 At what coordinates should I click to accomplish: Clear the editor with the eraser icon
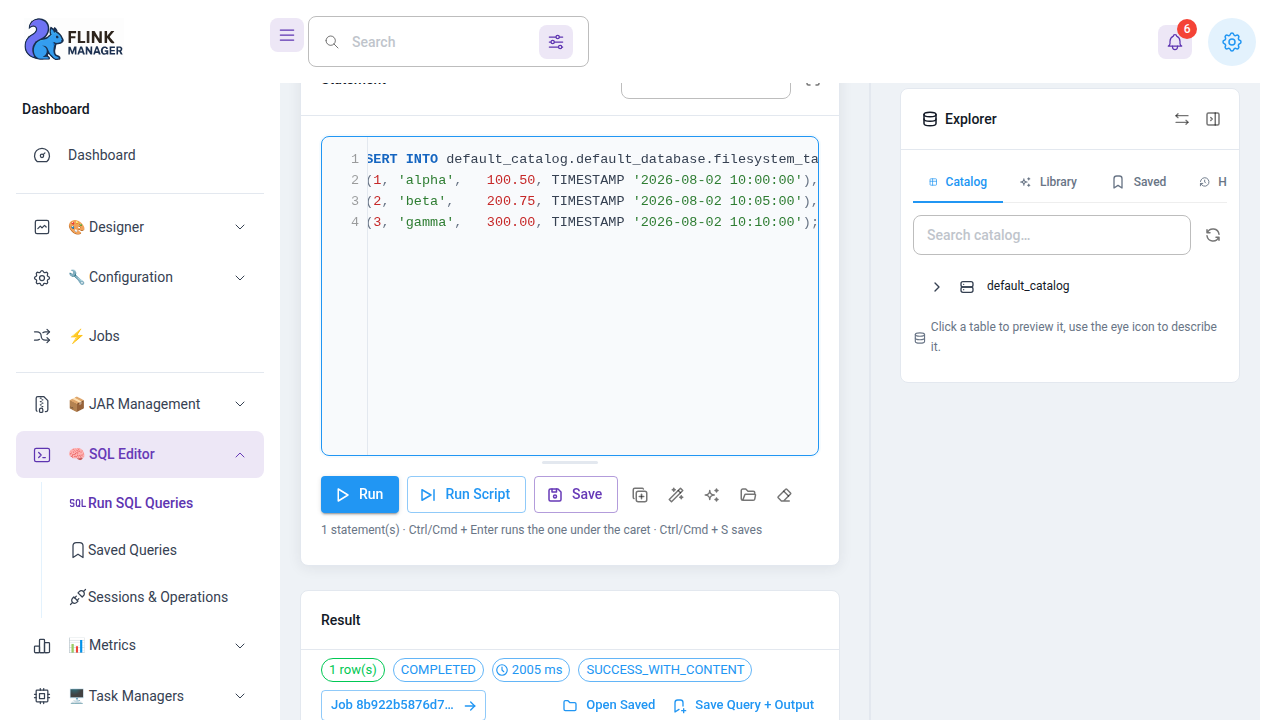[784, 495]
